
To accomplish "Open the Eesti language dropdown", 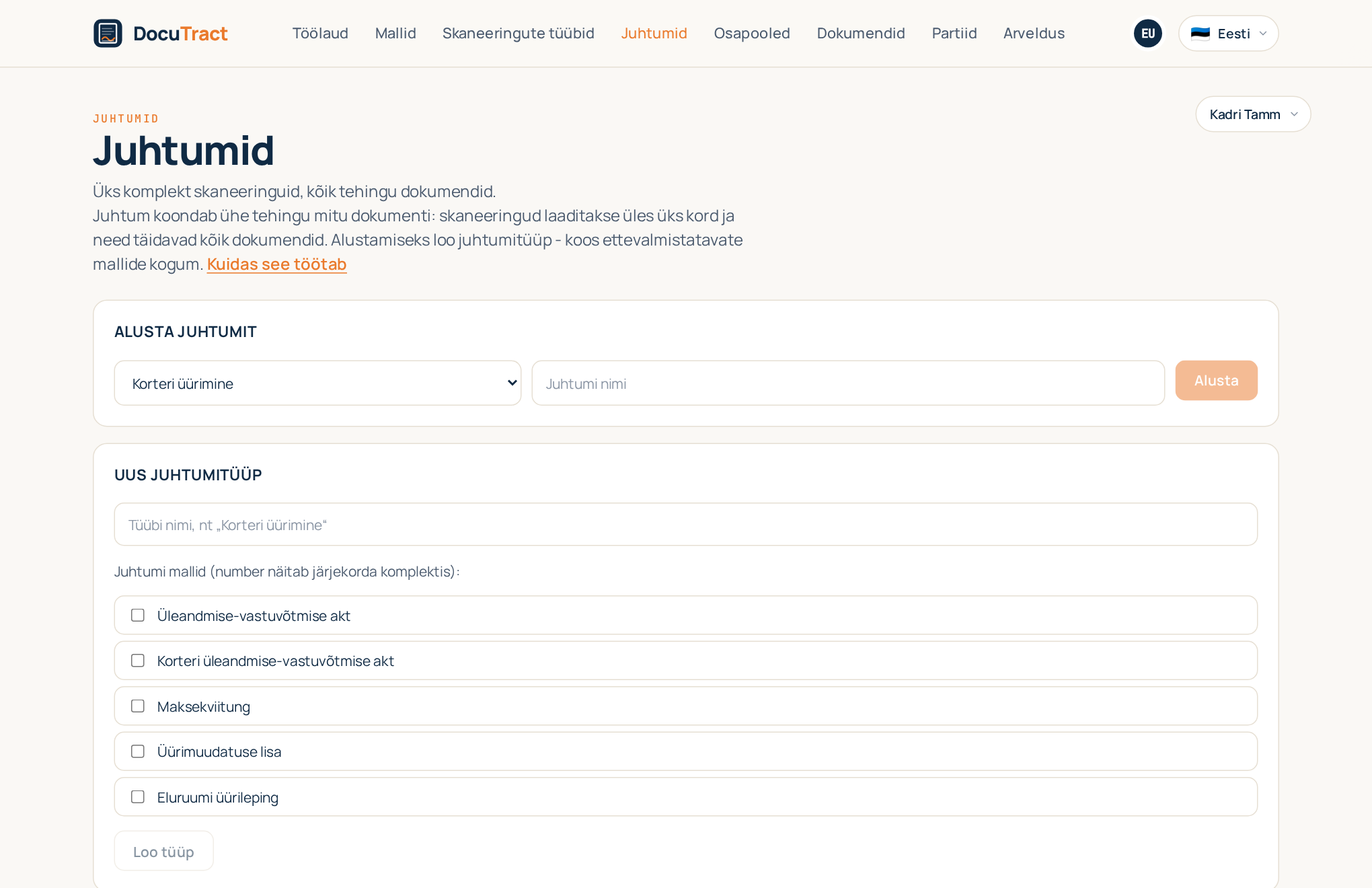I will (x=1228, y=34).
